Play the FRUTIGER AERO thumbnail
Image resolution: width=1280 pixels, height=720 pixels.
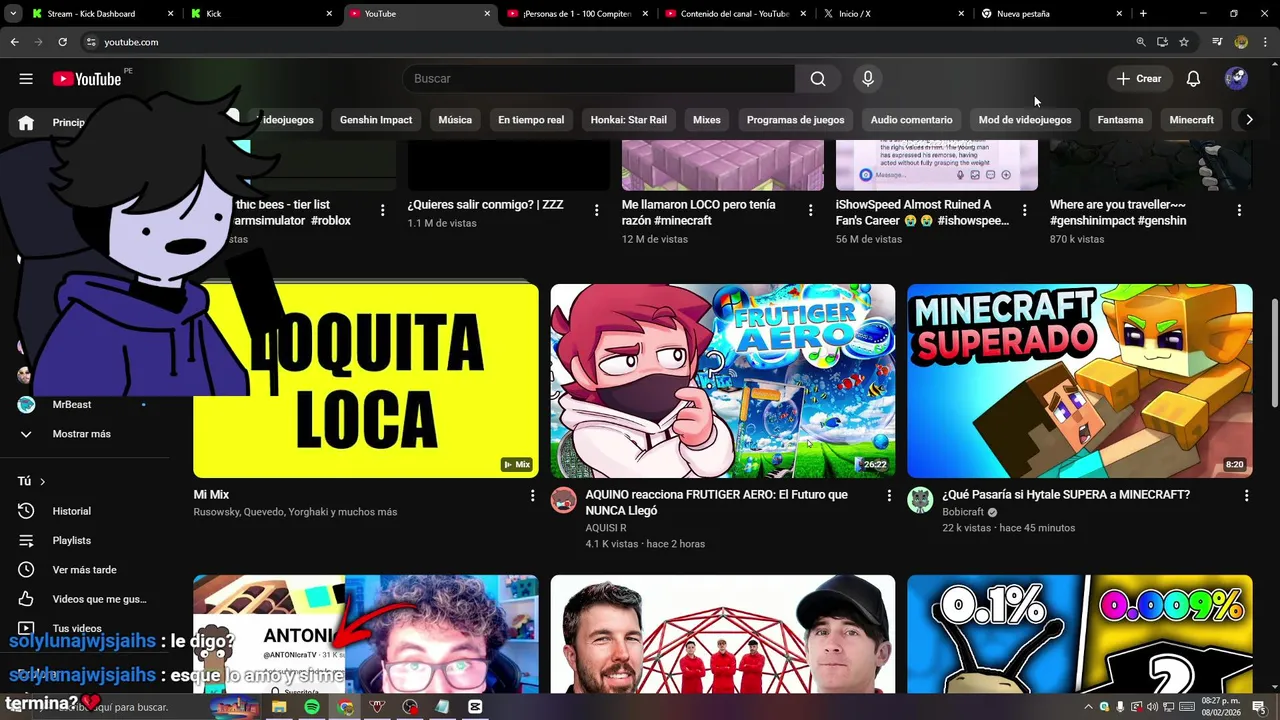[723, 381]
